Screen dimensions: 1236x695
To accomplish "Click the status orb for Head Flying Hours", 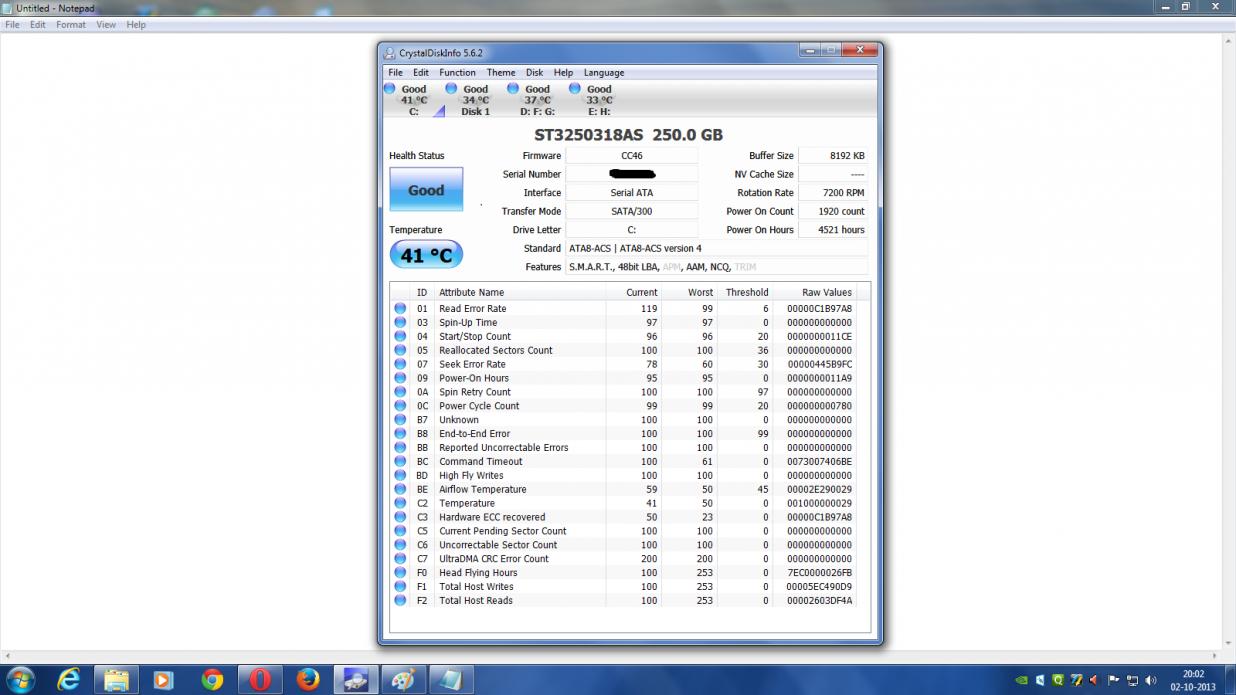I will (x=400, y=573).
